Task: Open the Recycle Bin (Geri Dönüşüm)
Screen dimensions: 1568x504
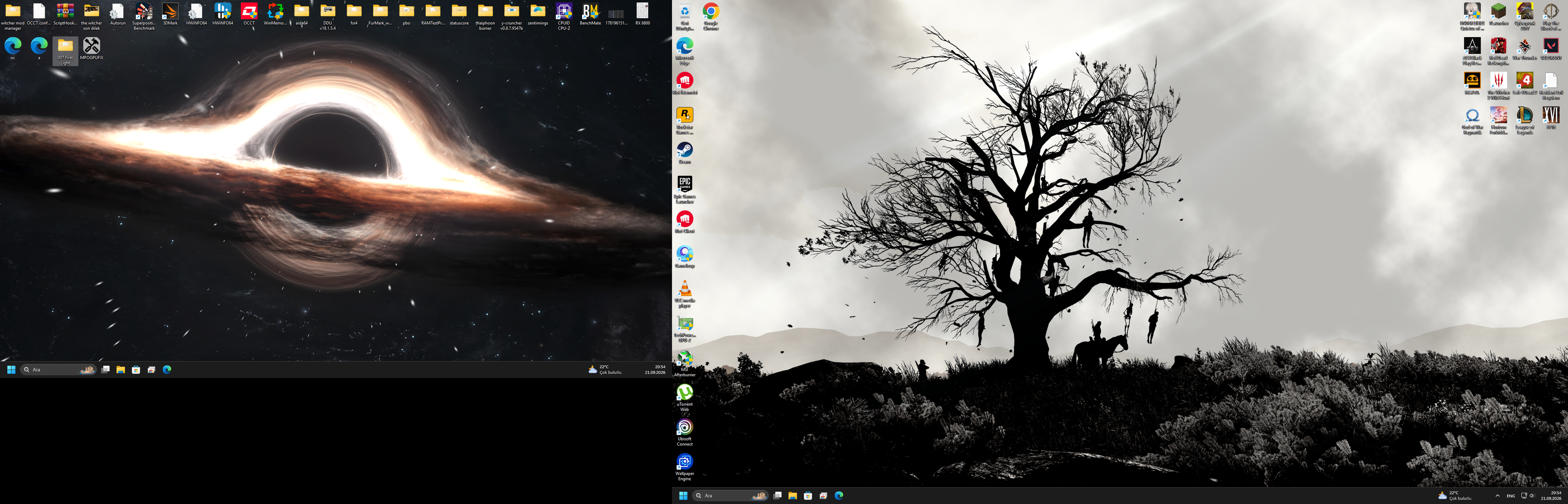Action: (685, 16)
